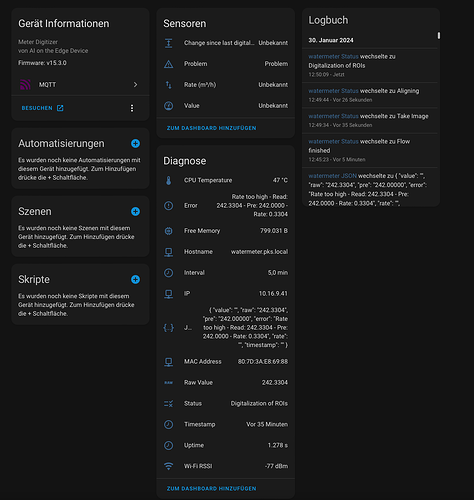This screenshot has width=474, height=500.
Task: Click the Error alert circle icon
Action: (169, 206)
